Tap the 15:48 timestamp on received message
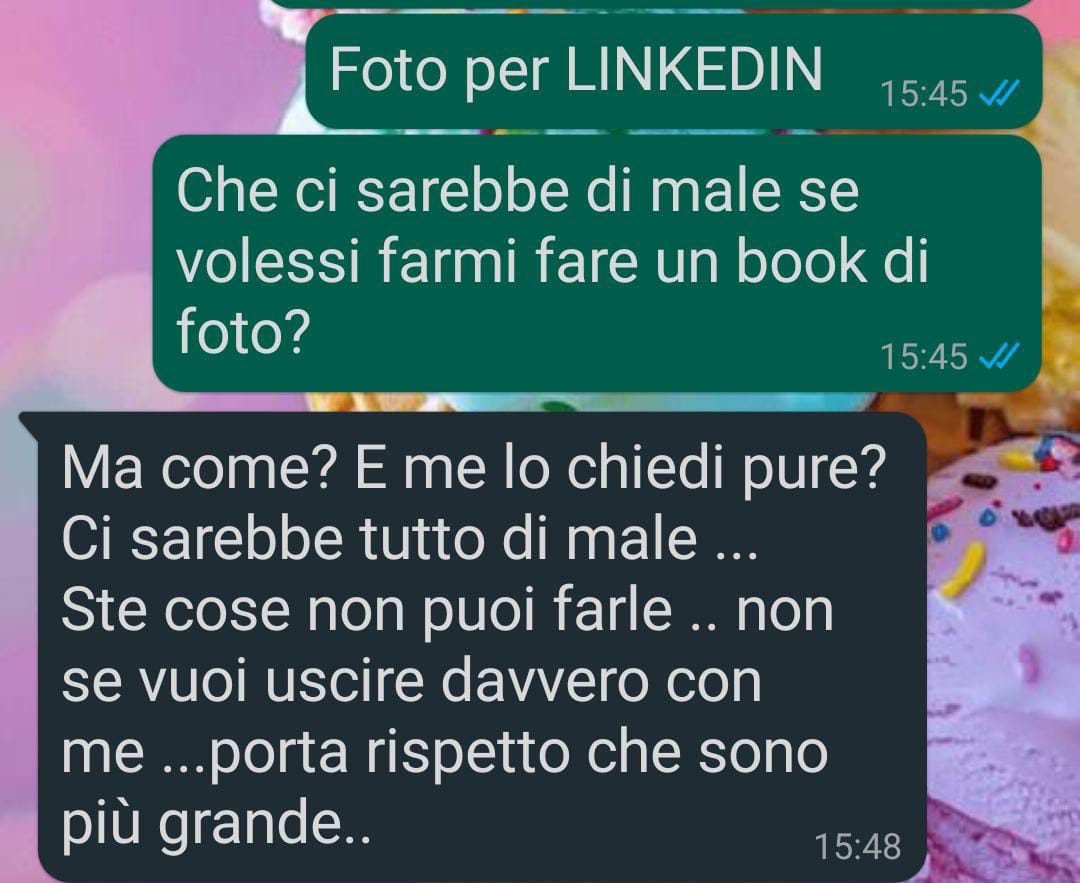The width and height of the screenshot is (1080, 883). coord(858,846)
